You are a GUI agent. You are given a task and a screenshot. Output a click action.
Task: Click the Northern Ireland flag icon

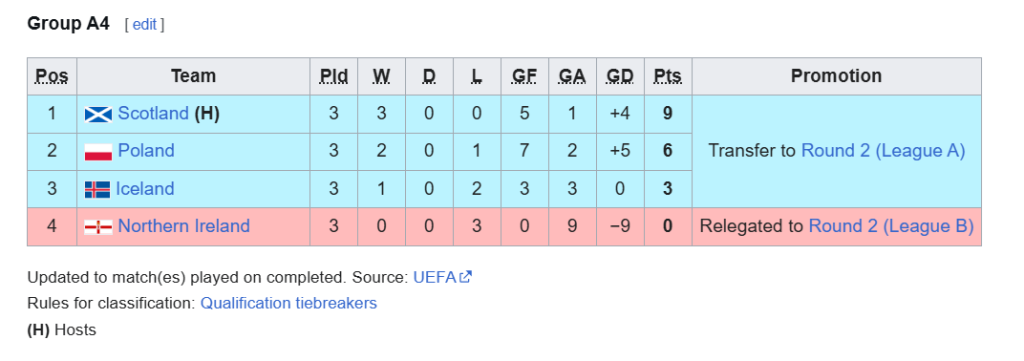click(98, 227)
